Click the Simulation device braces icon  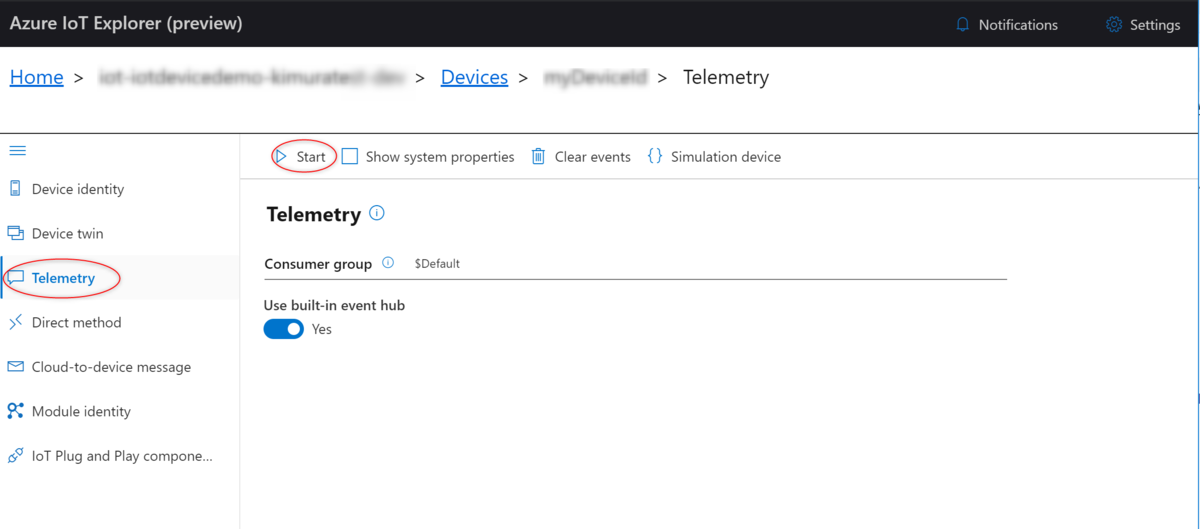[655, 157]
